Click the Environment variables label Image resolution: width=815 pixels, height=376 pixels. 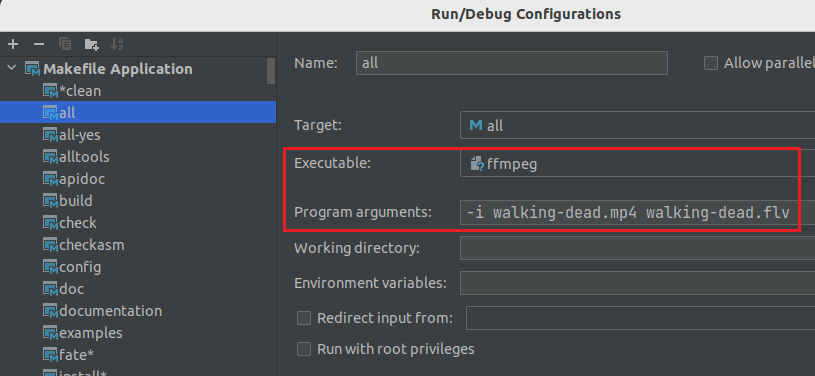click(x=370, y=283)
